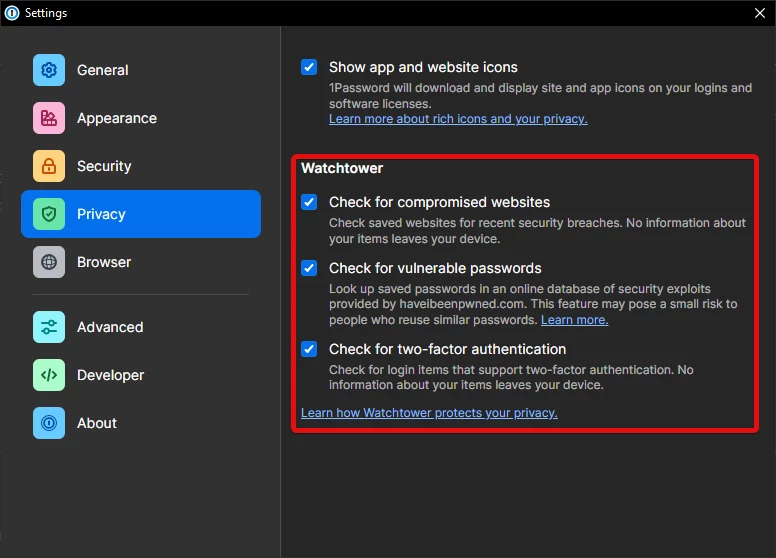The height and width of the screenshot is (558, 776).
Task: Click the Check for vulnerable passwords label
Action: click(x=435, y=268)
